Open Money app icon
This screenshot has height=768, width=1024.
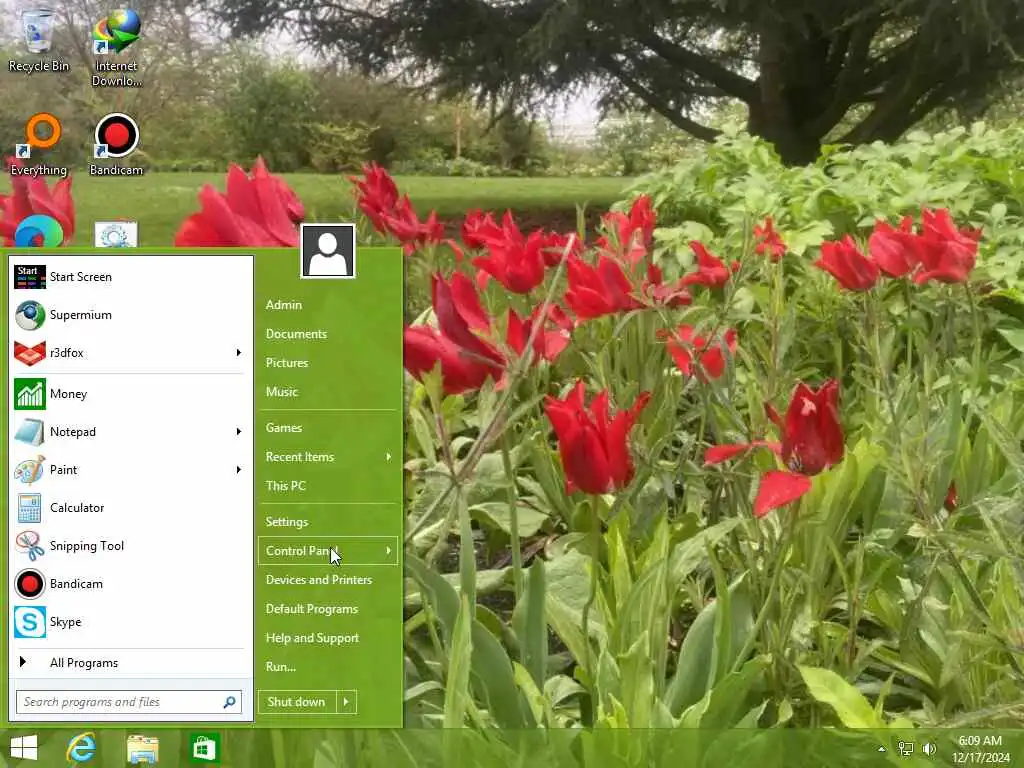[29, 394]
